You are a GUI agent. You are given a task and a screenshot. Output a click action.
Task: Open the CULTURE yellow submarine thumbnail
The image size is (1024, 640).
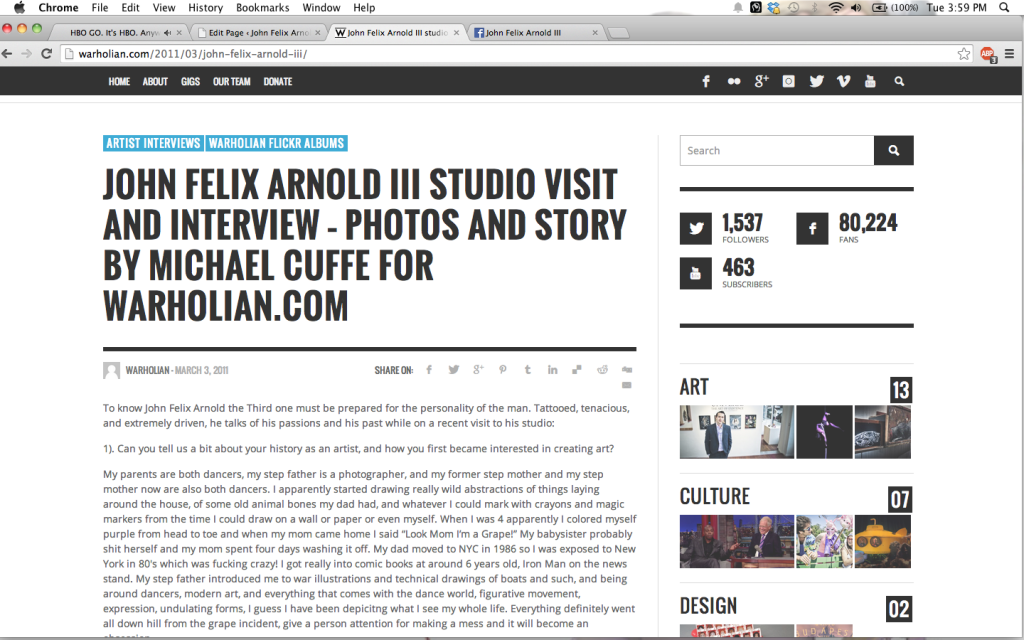[883, 541]
